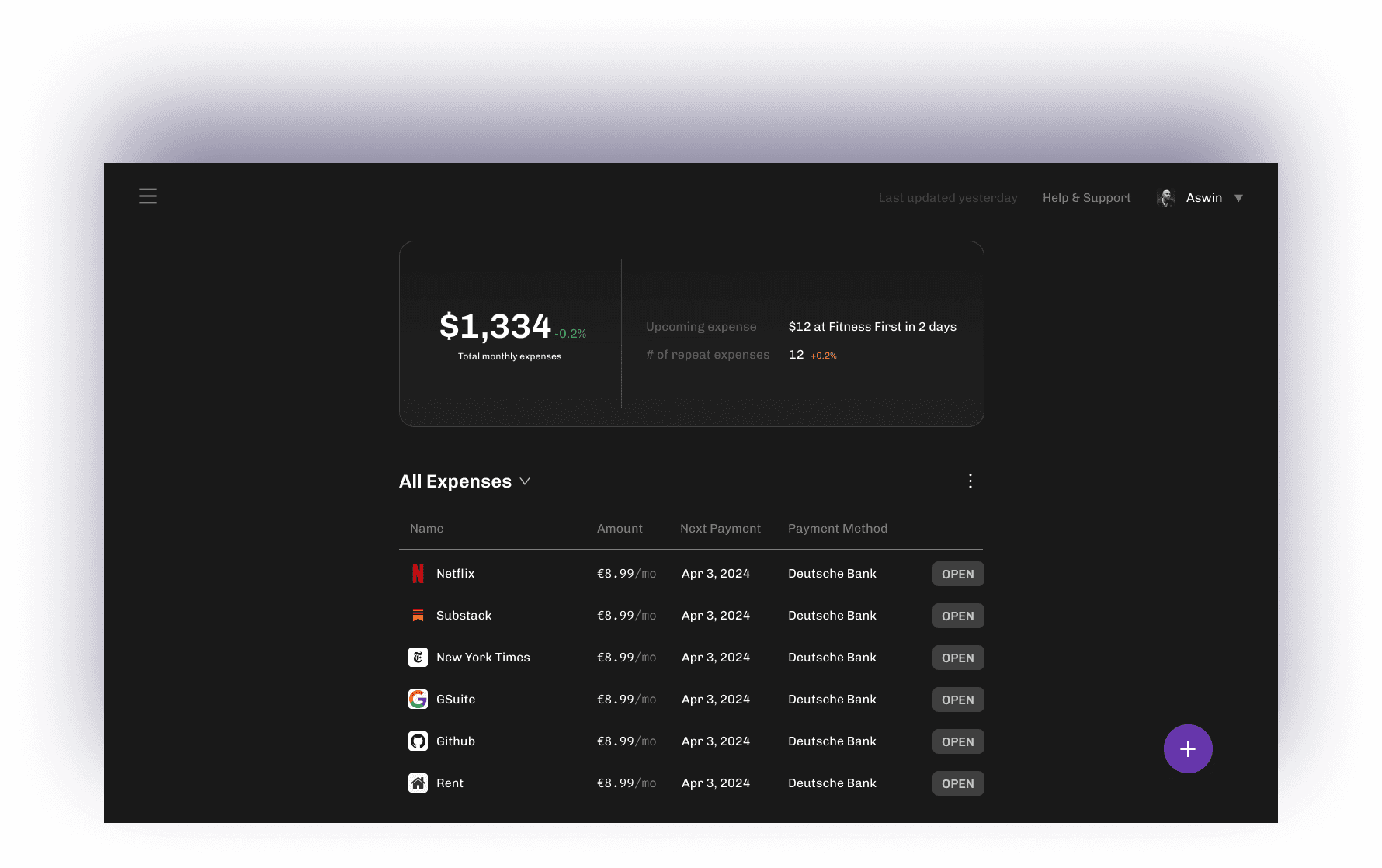
Task: Click the GSuite Google icon
Action: click(418, 699)
